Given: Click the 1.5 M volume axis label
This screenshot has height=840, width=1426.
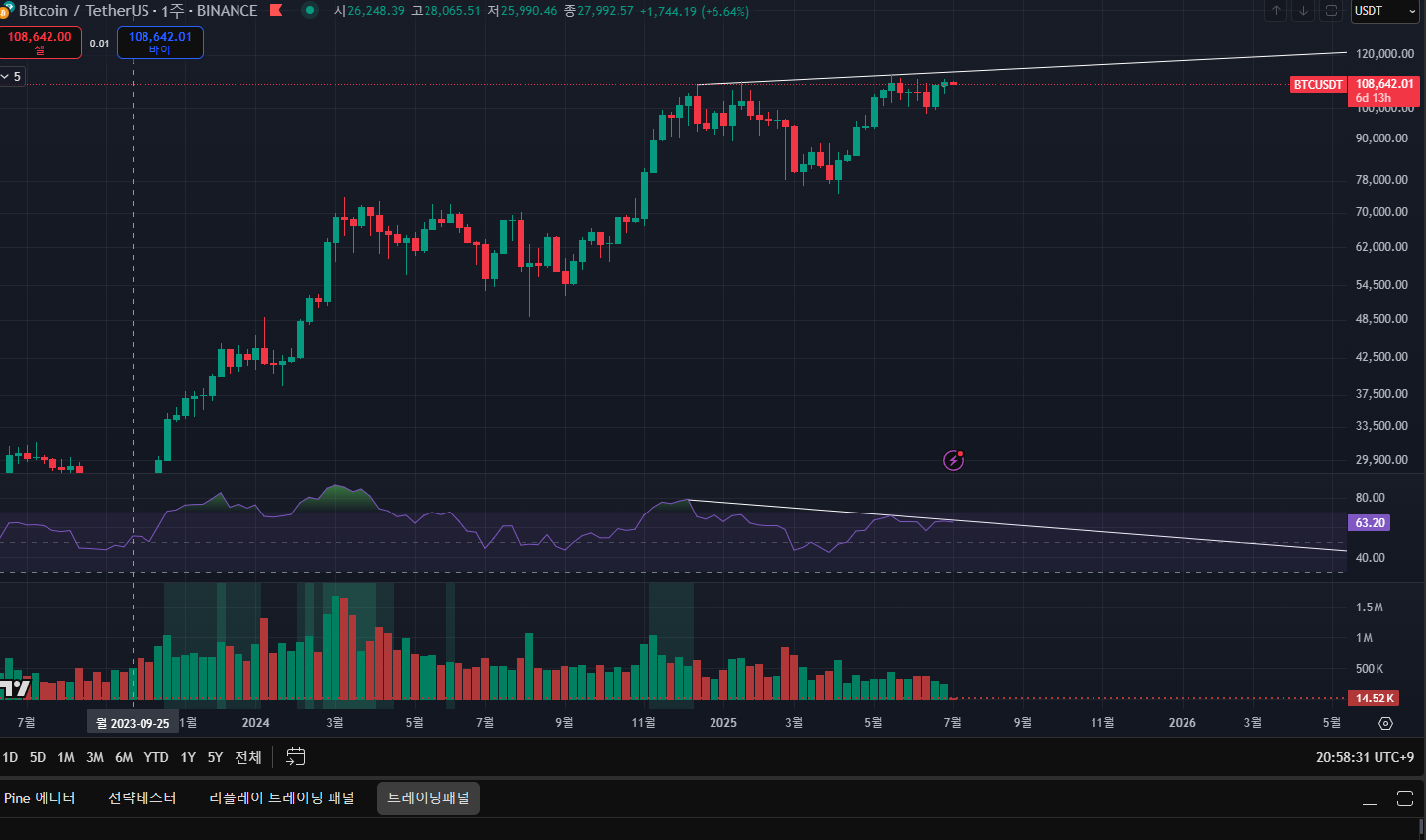Looking at the screenshot, I should pyautogui.click(x=1370, y=607).
